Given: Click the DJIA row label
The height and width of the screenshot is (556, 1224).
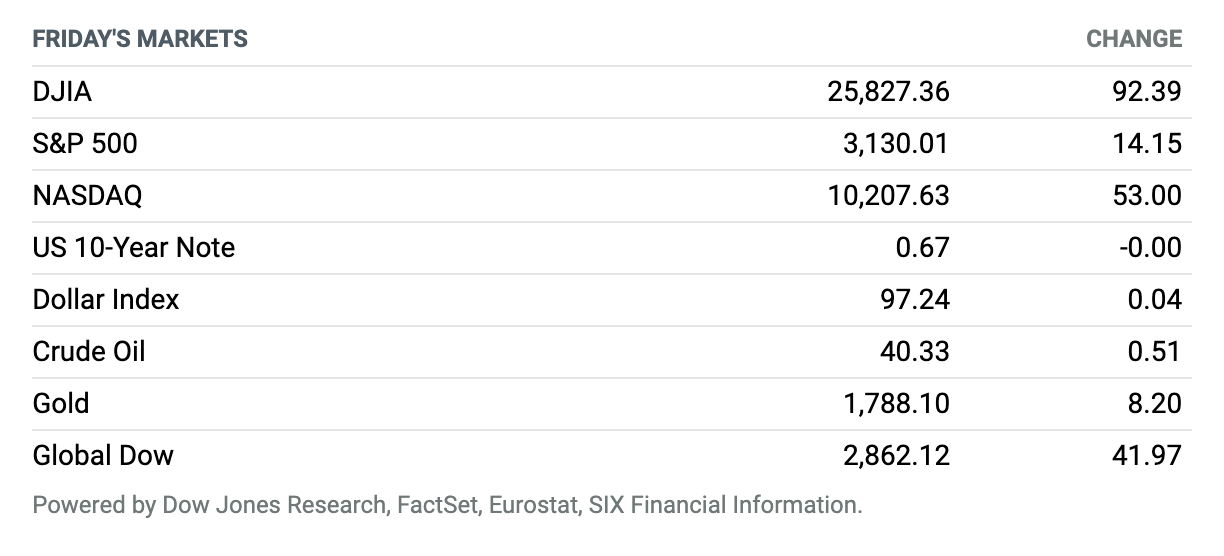Looking at the screenshot, I should [x=62, y=92].
